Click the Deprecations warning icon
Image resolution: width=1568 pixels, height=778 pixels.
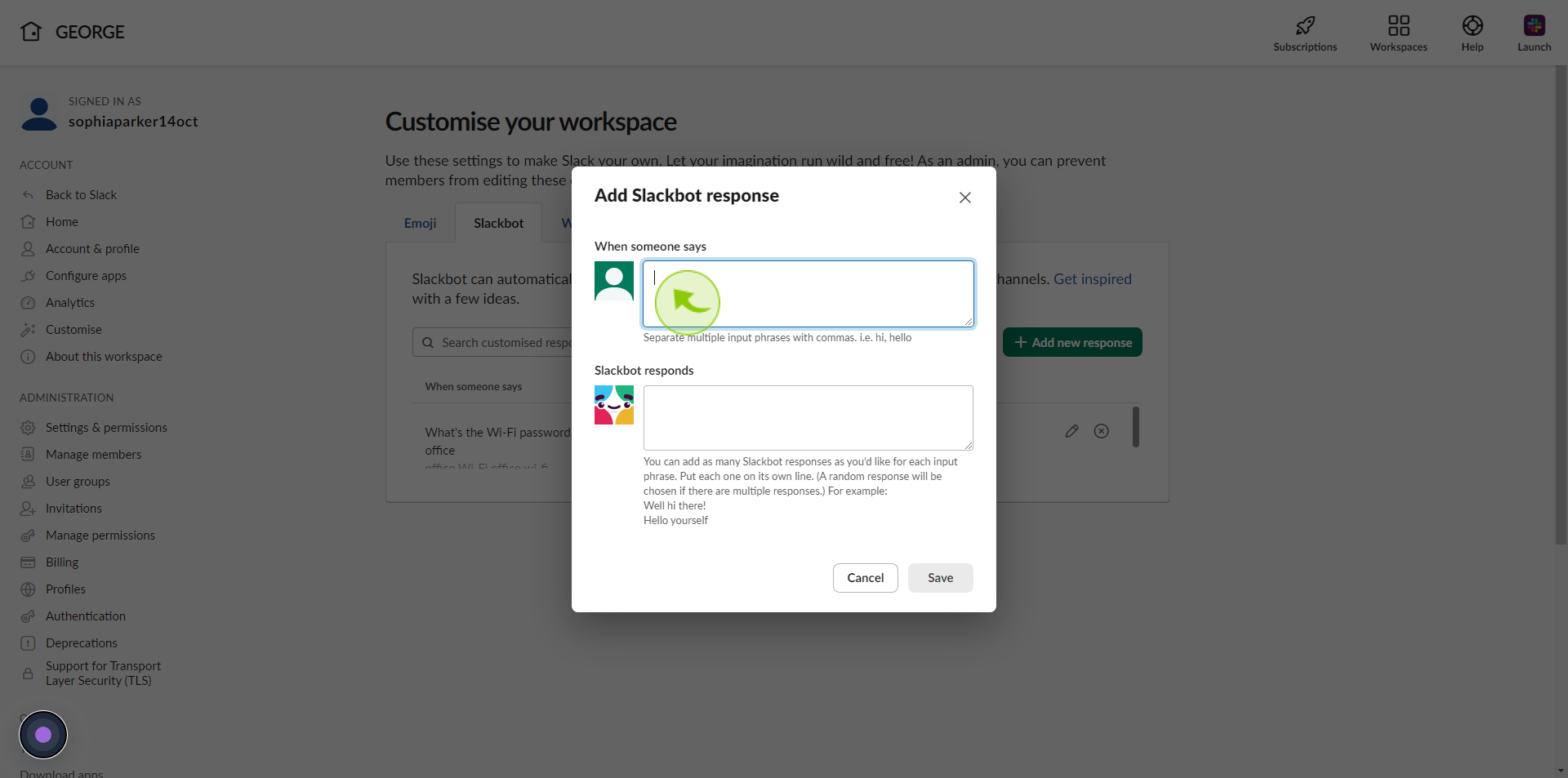[x=28, y=643]
